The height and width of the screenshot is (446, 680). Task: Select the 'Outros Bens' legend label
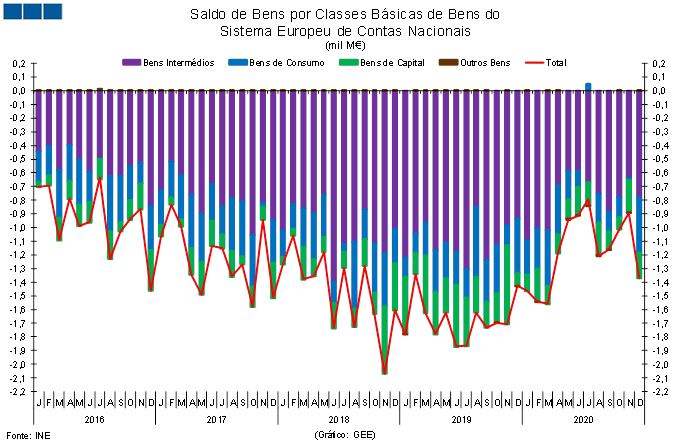click(x=485, y=62)
